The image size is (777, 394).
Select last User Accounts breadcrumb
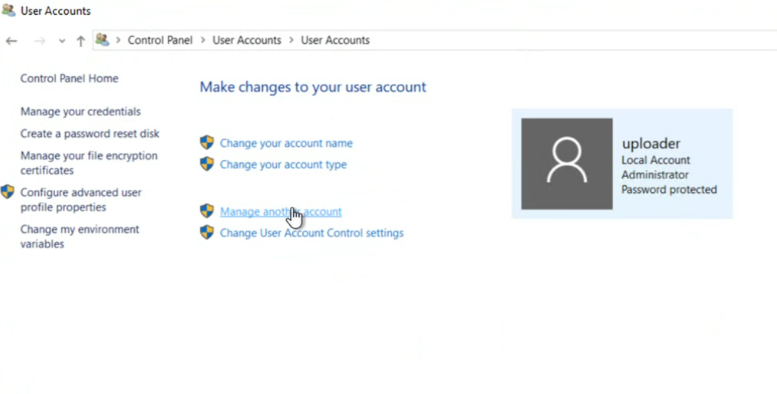[335, 41]
